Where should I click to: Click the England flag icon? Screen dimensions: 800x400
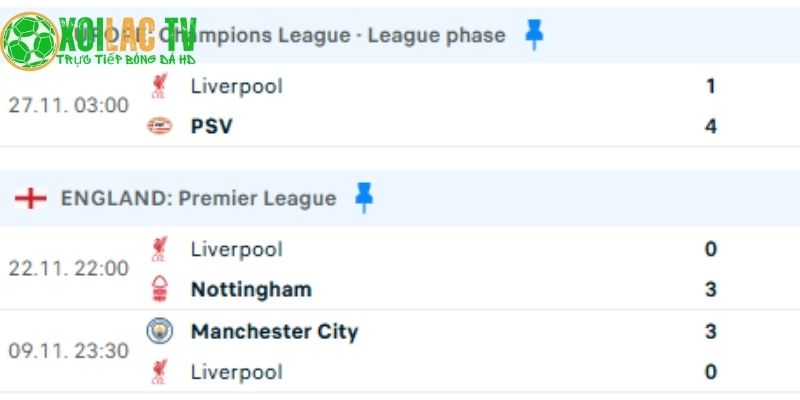31,198
